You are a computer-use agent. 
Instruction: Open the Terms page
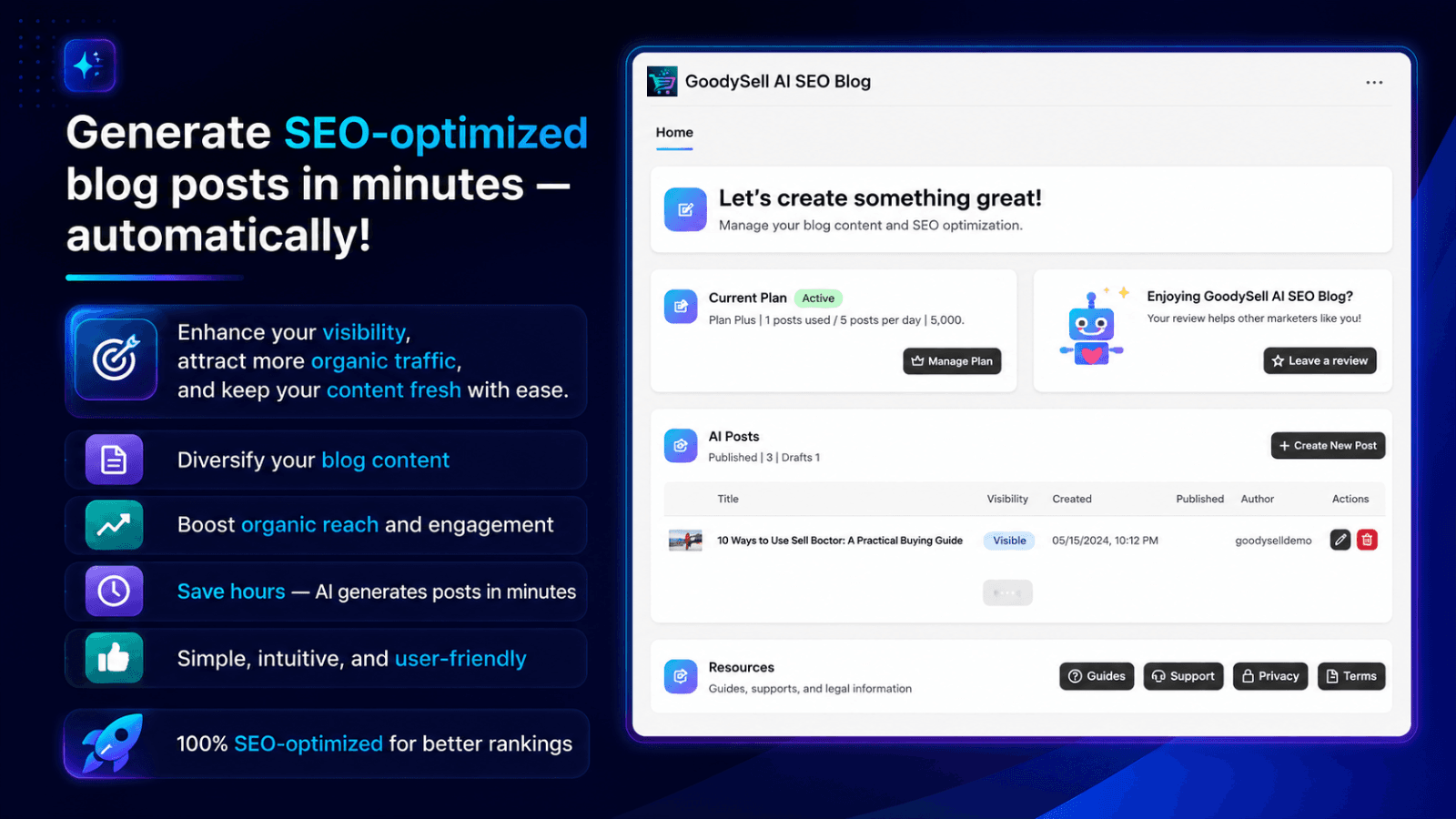[1351, 676]
